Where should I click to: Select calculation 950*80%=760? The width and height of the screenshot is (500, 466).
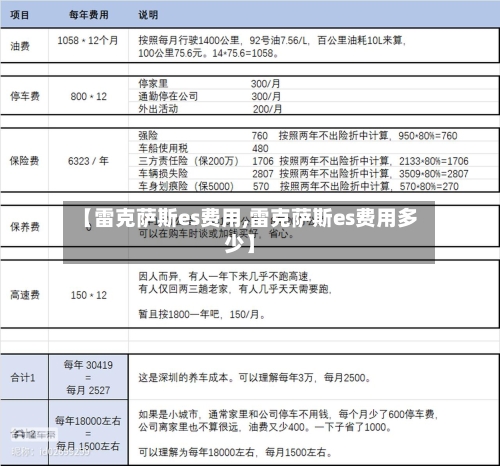click(428, 136)
